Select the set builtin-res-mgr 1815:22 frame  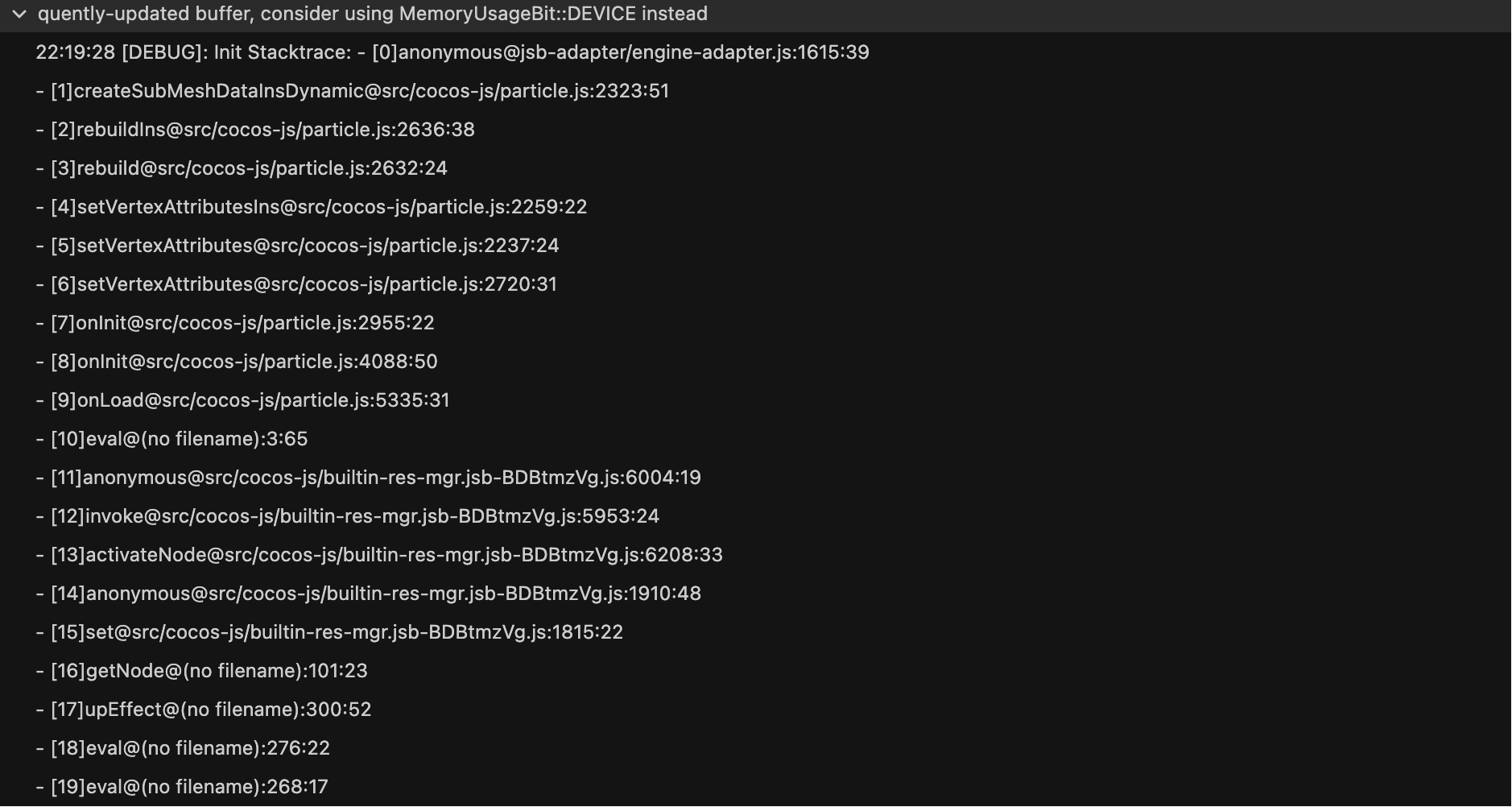(x=329, y=633)
